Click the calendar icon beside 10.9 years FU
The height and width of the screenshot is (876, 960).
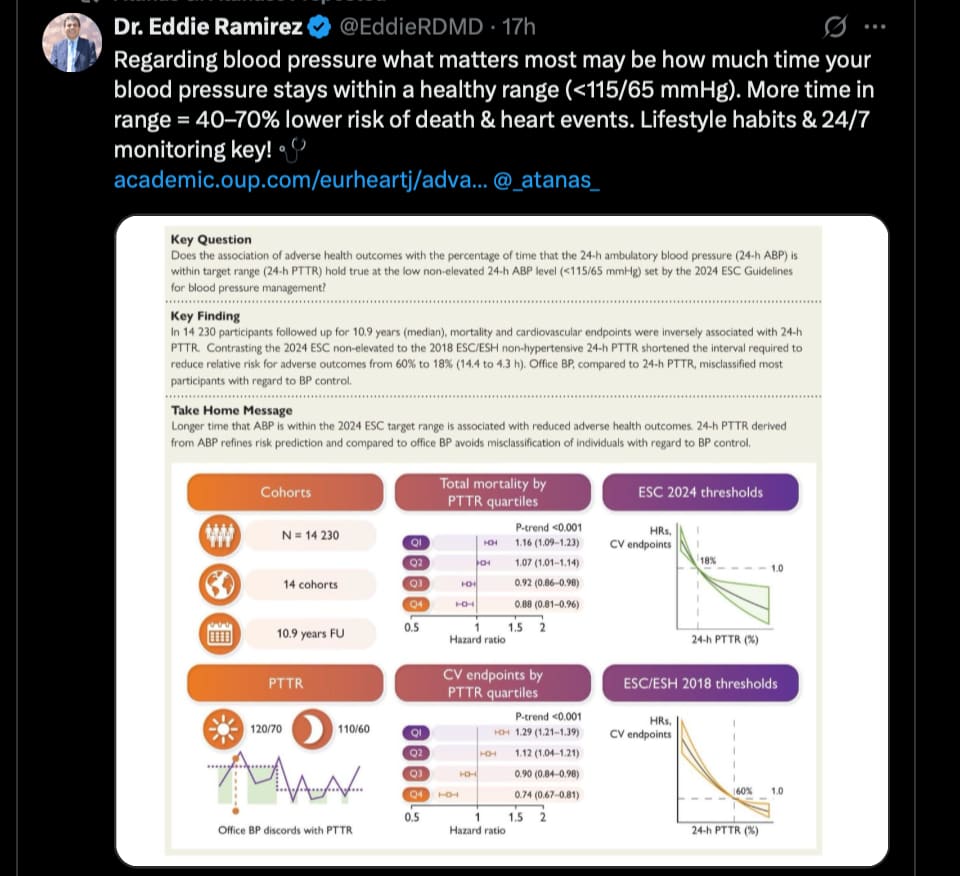click(x=220, y=634)
